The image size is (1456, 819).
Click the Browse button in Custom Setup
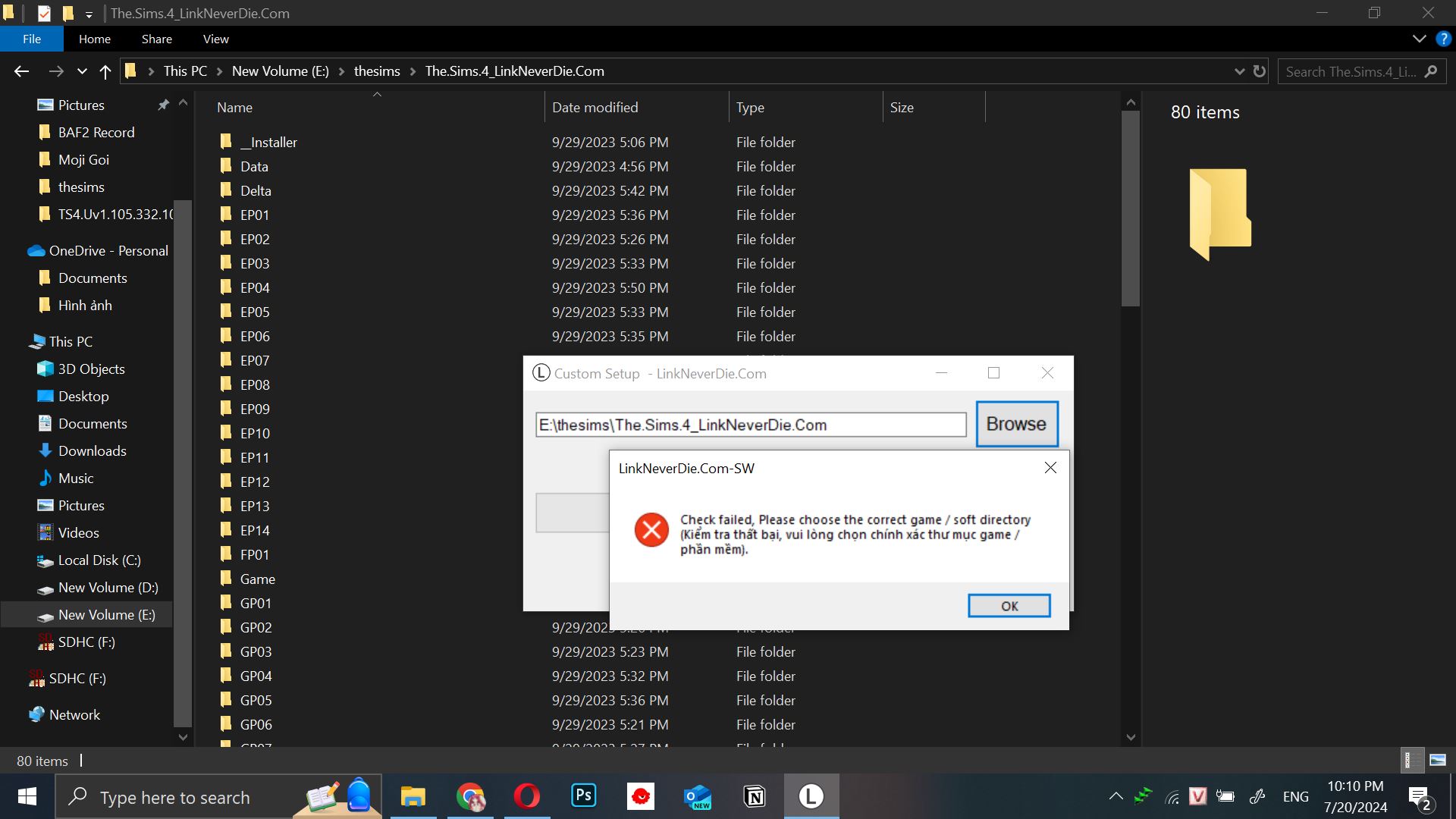[1016, 424]
